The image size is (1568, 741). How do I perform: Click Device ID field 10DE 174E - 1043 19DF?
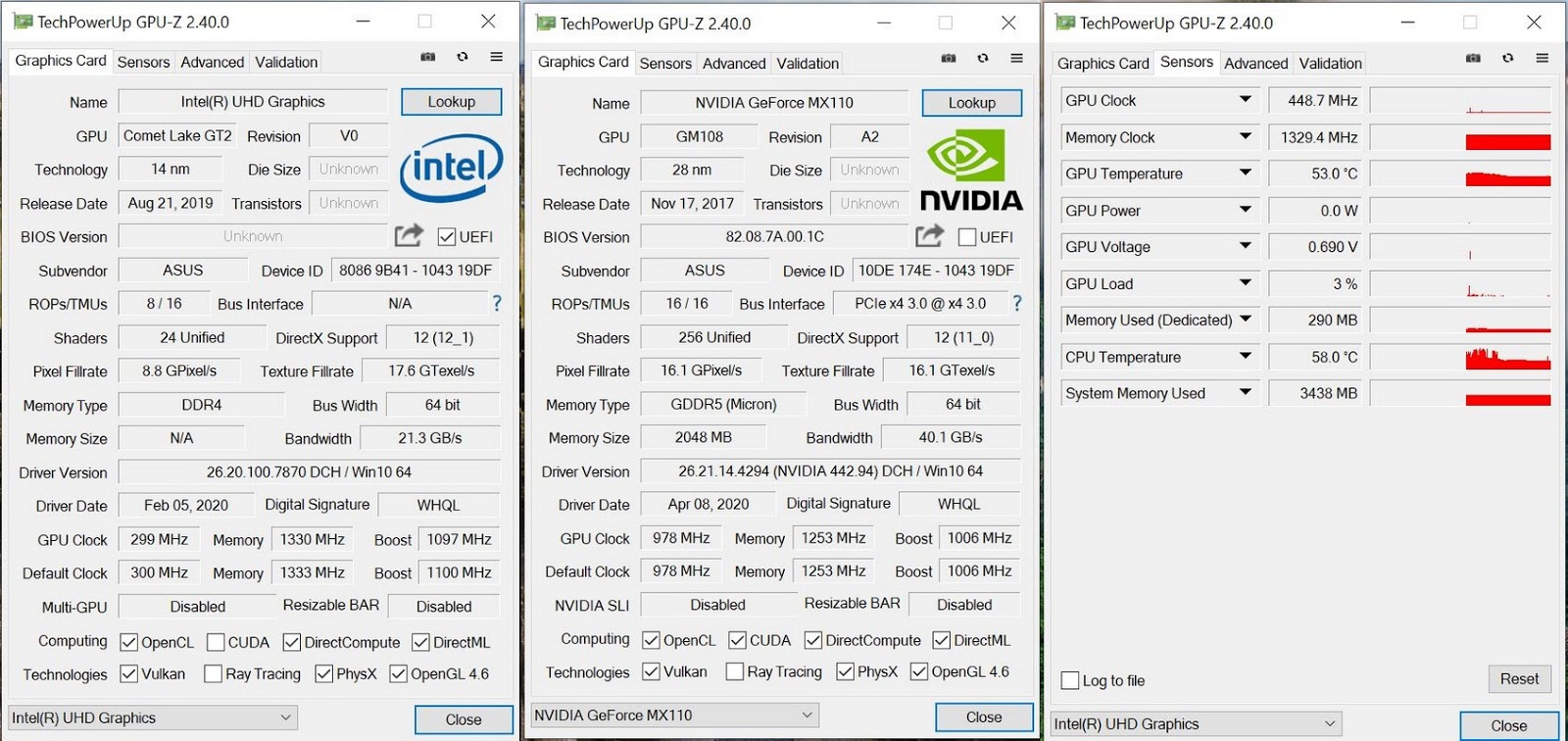click(936, 271)
